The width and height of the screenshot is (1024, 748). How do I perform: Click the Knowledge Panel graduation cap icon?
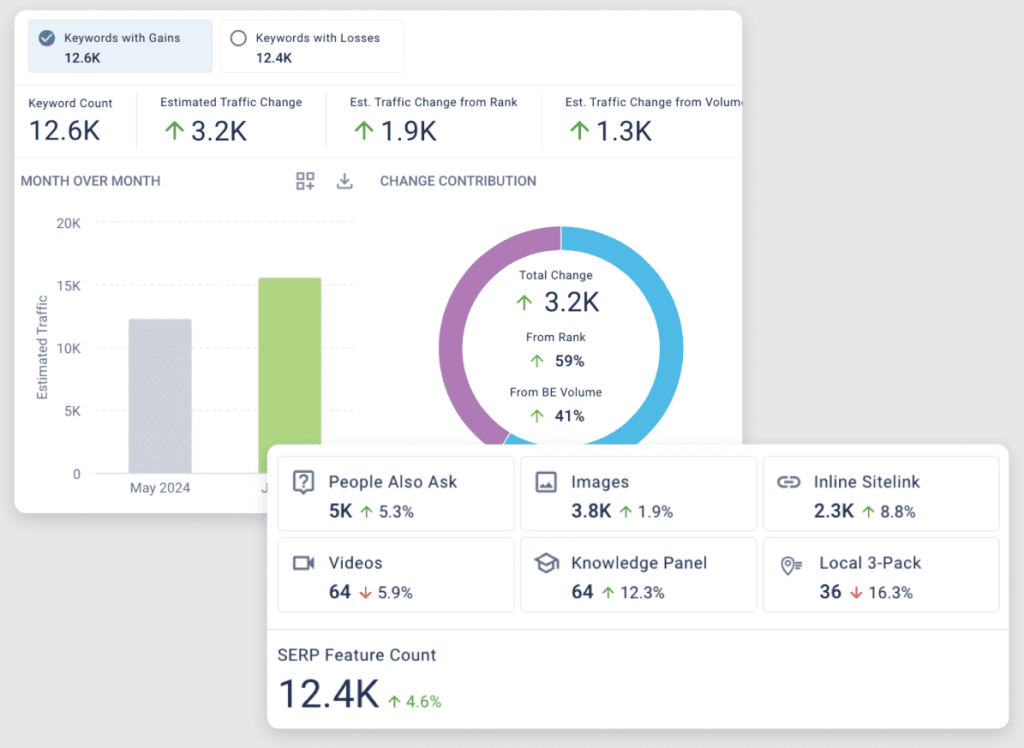click(546, 563)
